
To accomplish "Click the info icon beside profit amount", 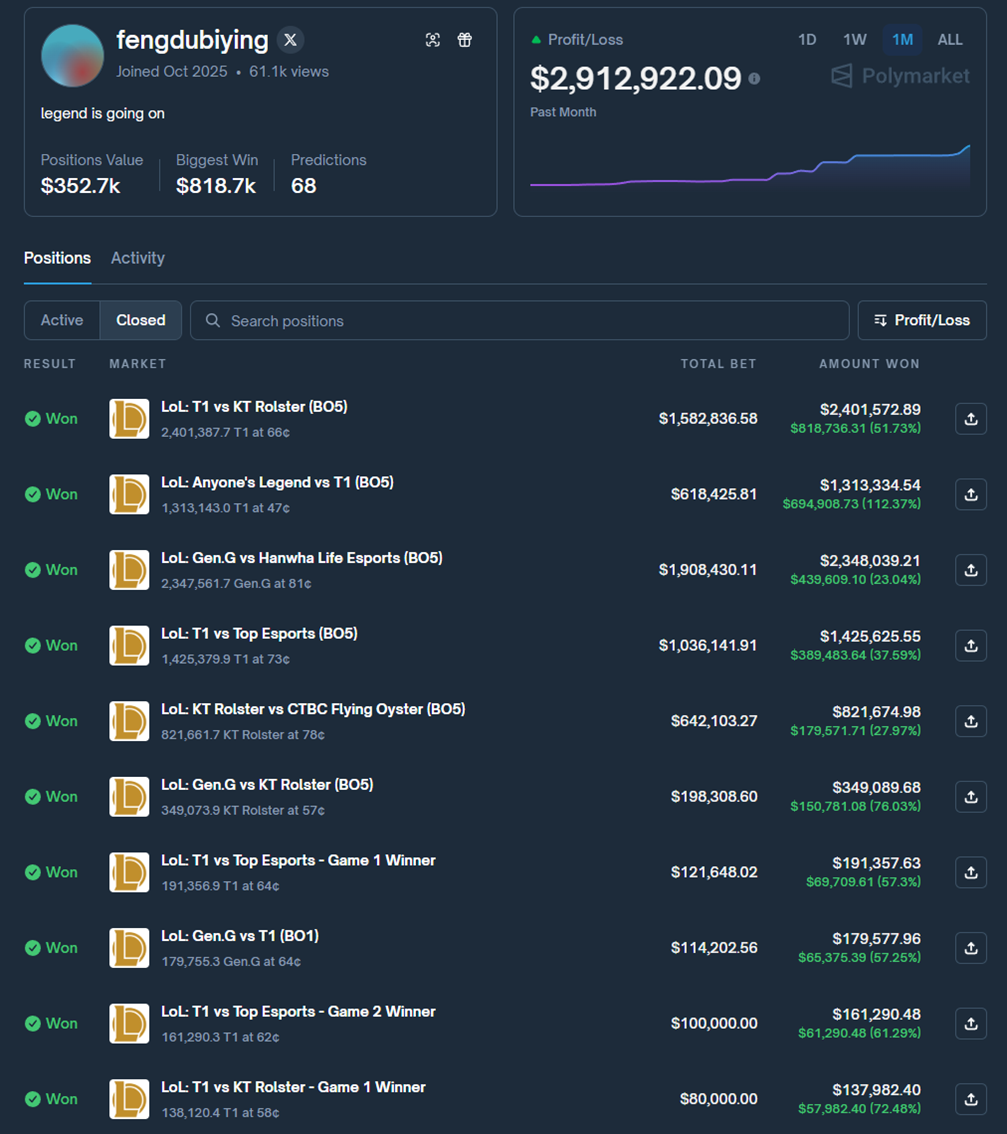I will coord(754,78).
